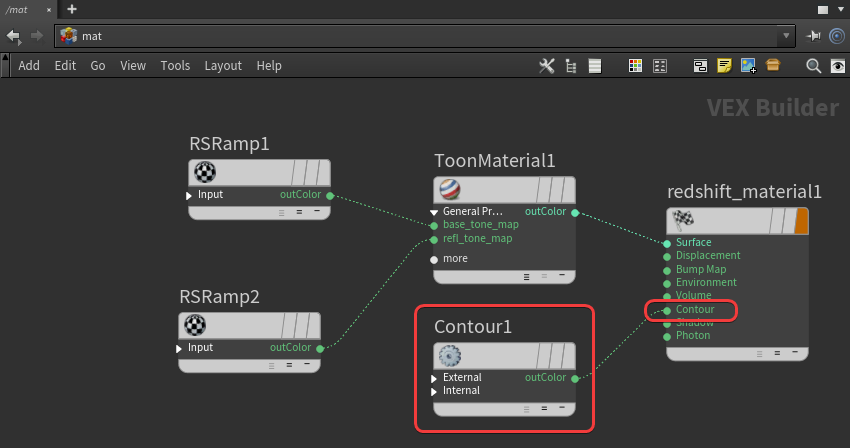Viewport: 850px width, 448px height.
Task: Open the Help menu
Action: point(269,66)
